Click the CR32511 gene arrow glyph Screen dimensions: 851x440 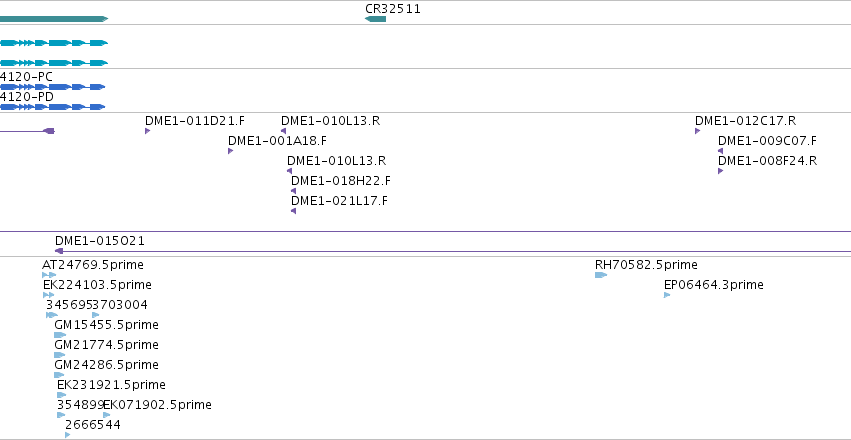[375, 19]
